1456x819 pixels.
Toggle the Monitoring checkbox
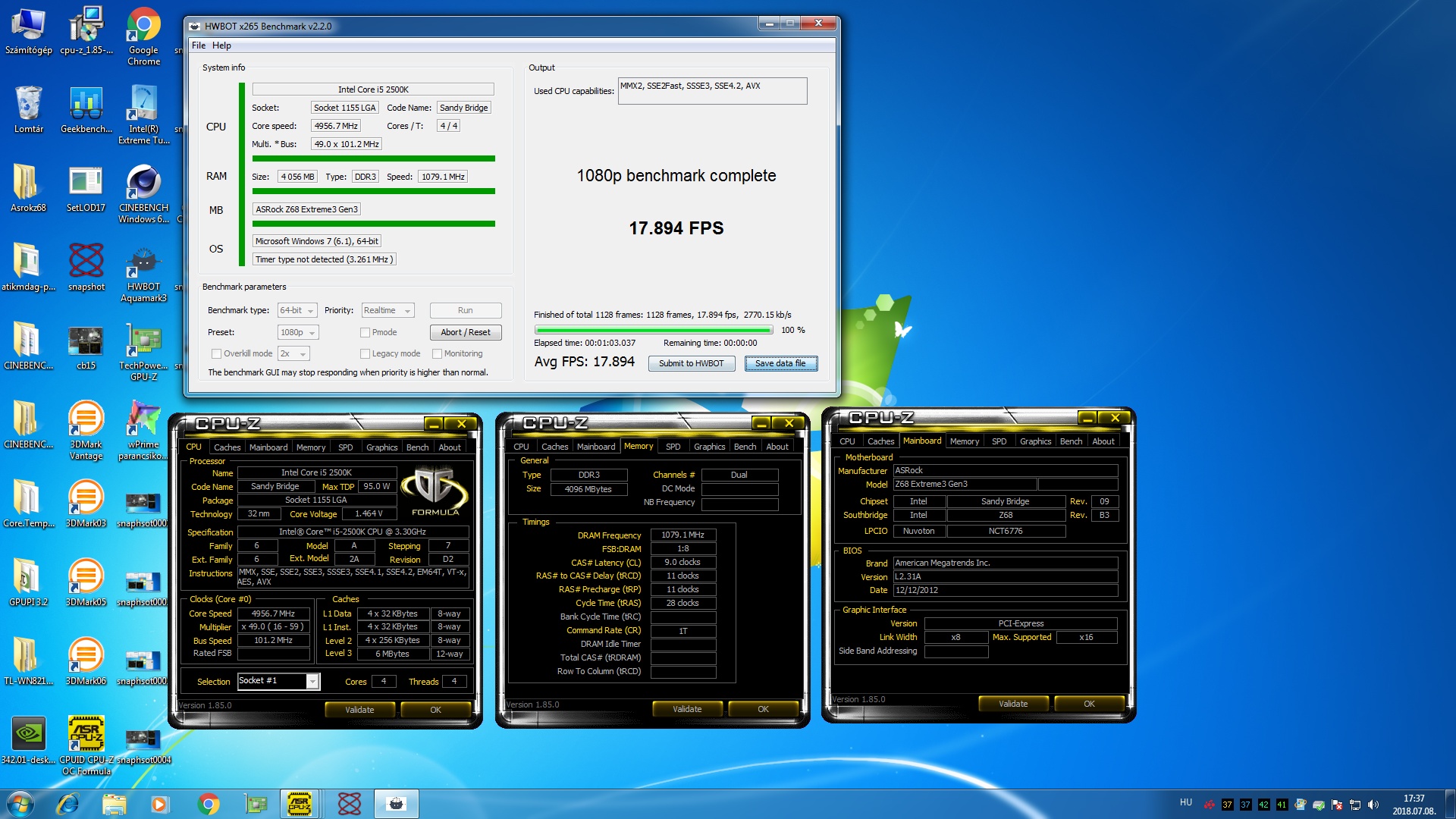[x=437, y=353]
